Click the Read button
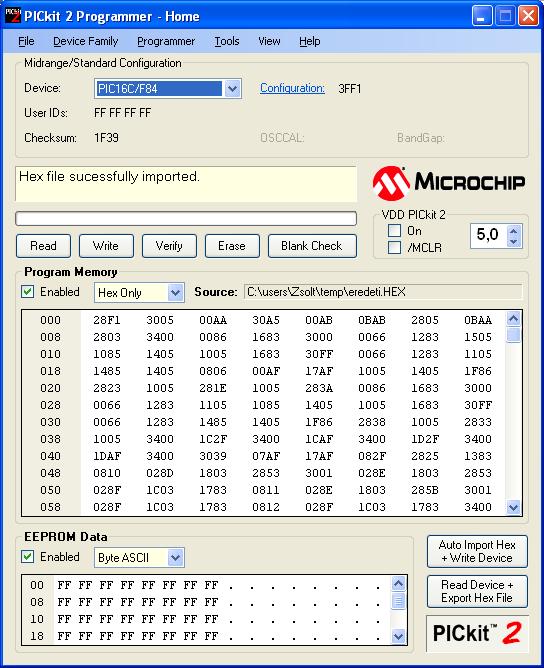The height and width of the screenshot is (668, 544). [43, 246]
